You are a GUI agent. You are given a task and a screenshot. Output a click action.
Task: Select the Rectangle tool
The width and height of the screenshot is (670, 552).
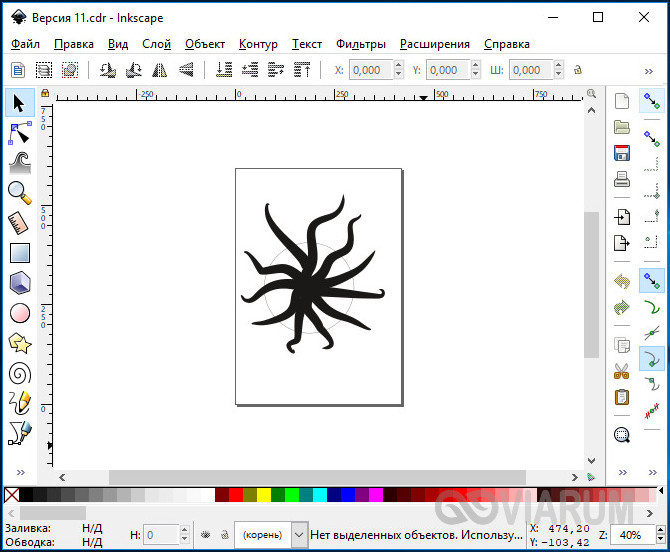click(x=20, y=253)
